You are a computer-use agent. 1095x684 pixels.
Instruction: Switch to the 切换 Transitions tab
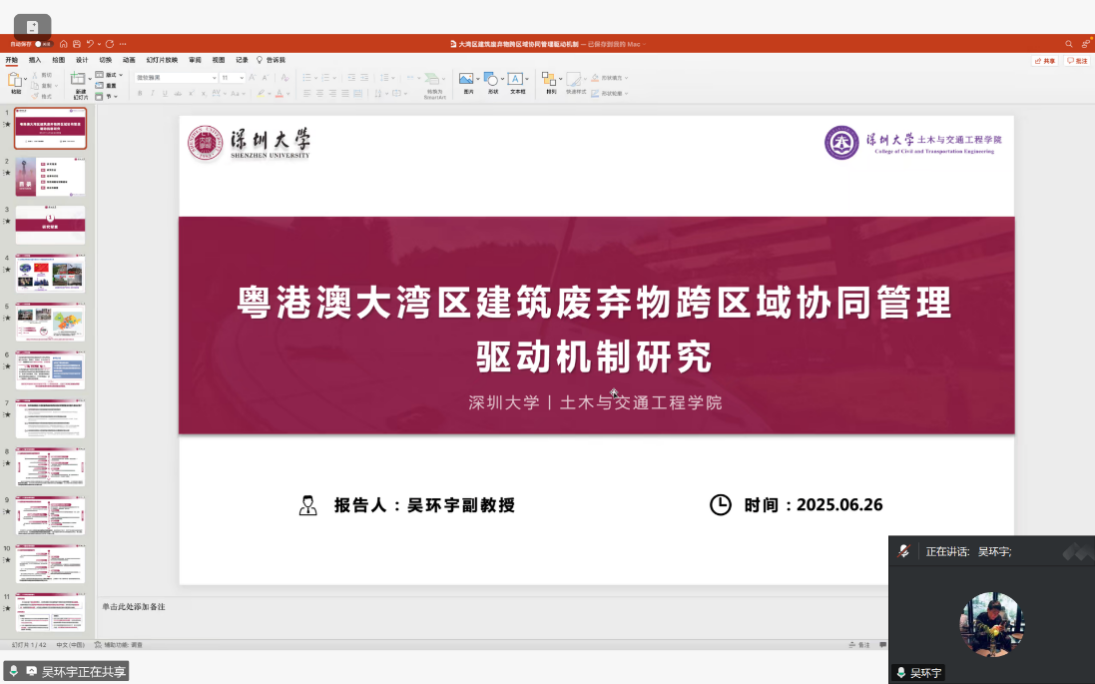click(x=105, y=60)
